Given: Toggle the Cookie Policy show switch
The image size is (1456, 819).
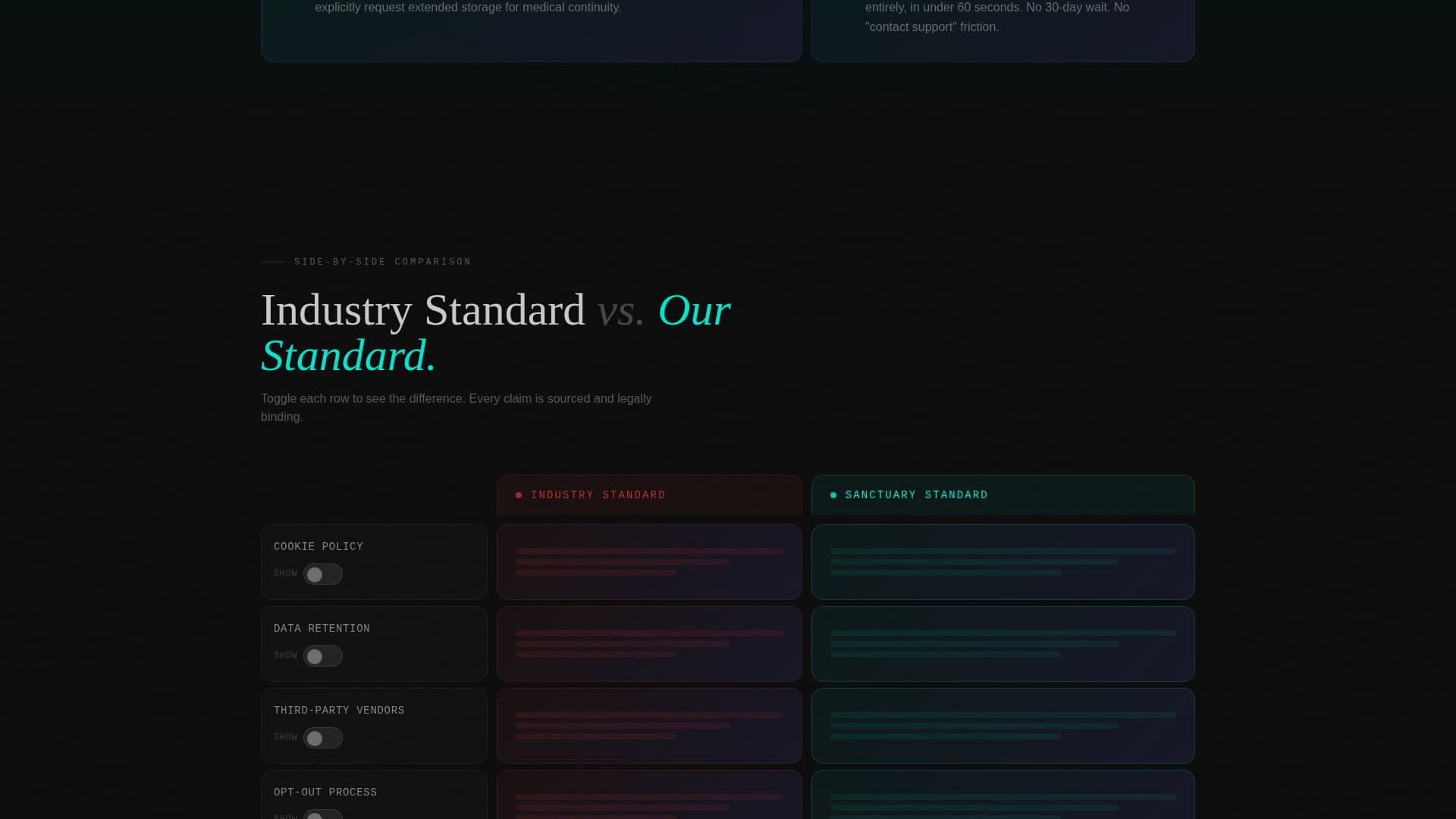Looking at the screenshot, I should click(323, 574).
